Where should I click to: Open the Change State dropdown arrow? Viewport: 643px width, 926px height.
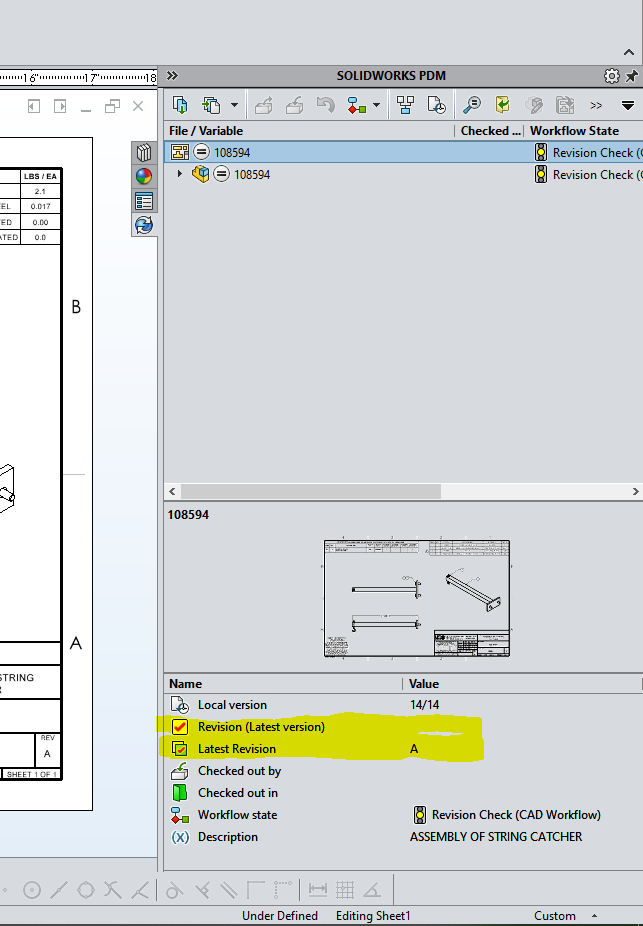click(376, 104)
